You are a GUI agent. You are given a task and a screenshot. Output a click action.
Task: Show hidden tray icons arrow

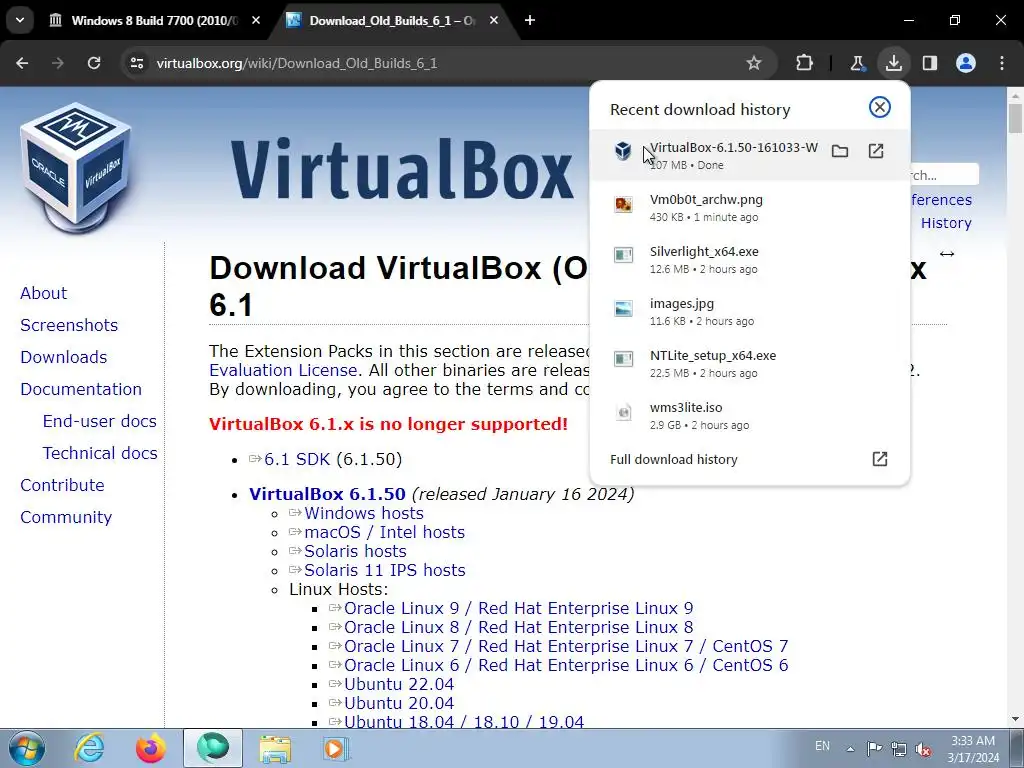tap(850, 749)
